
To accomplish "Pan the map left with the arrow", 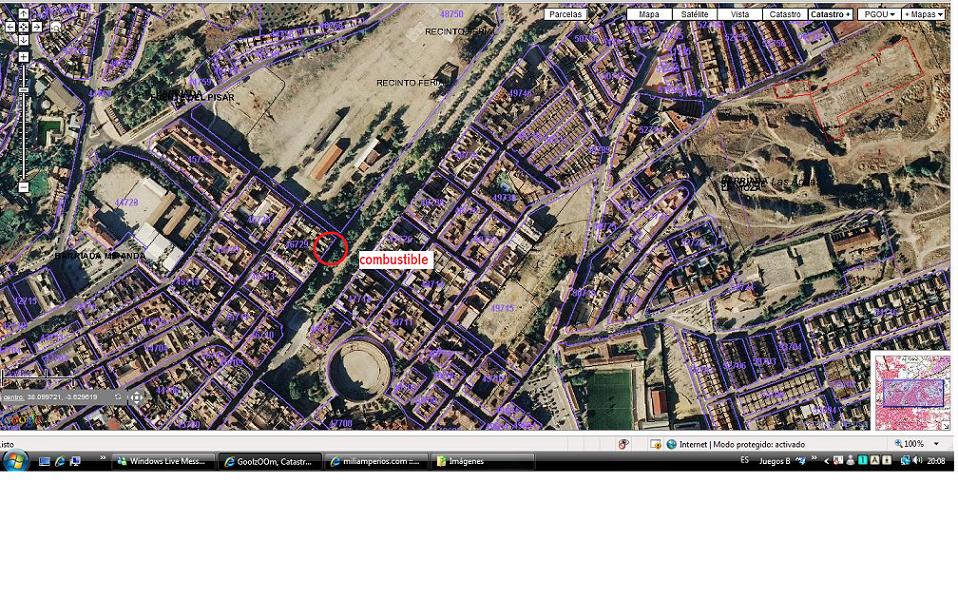I will pyautogui.click(x=10, y=27).
